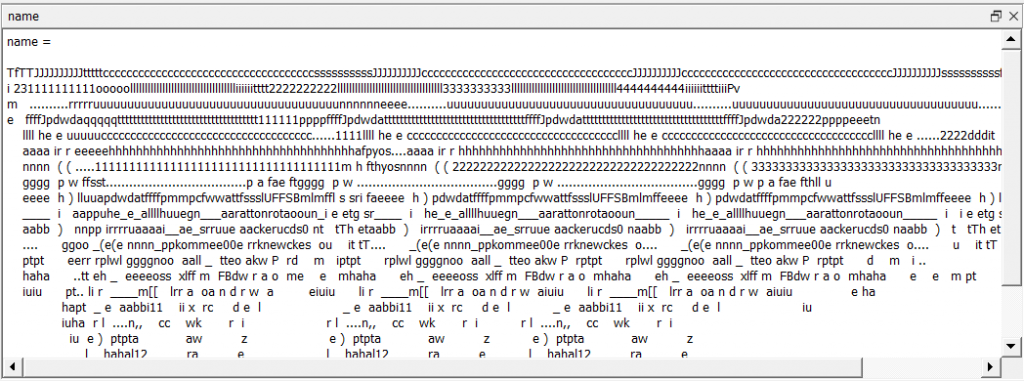Click the horizontal scrollbar right arrow
The height and width of the screenshot is (381, 1024).
pyautogui.click(x=992, y=366)
